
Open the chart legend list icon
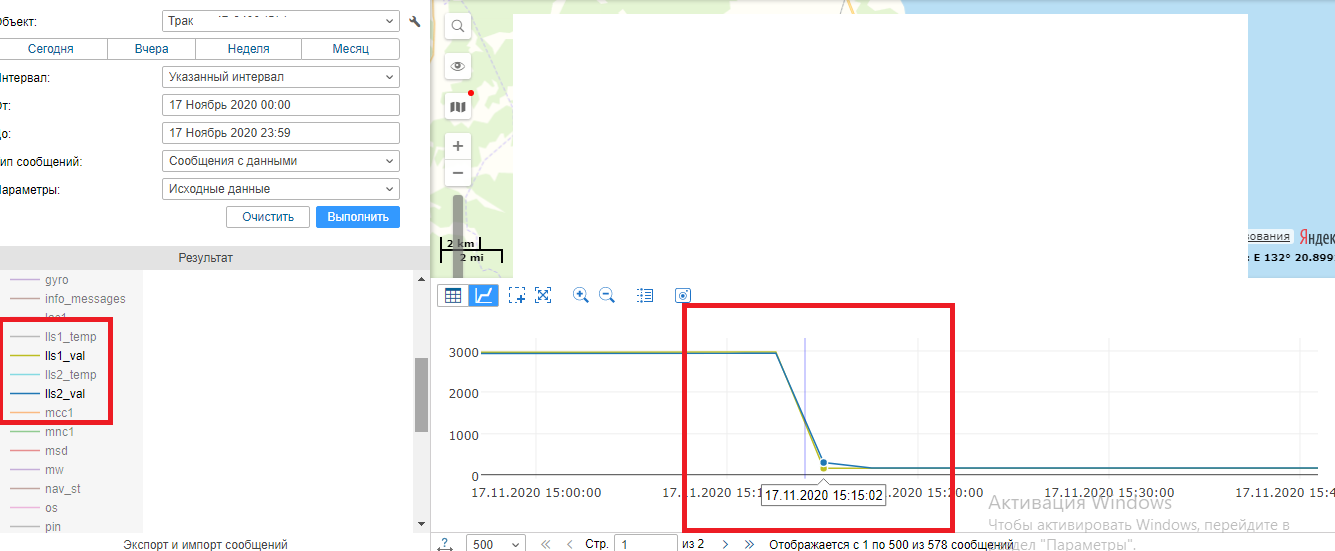pyautogui.click(x=645, y=295)
